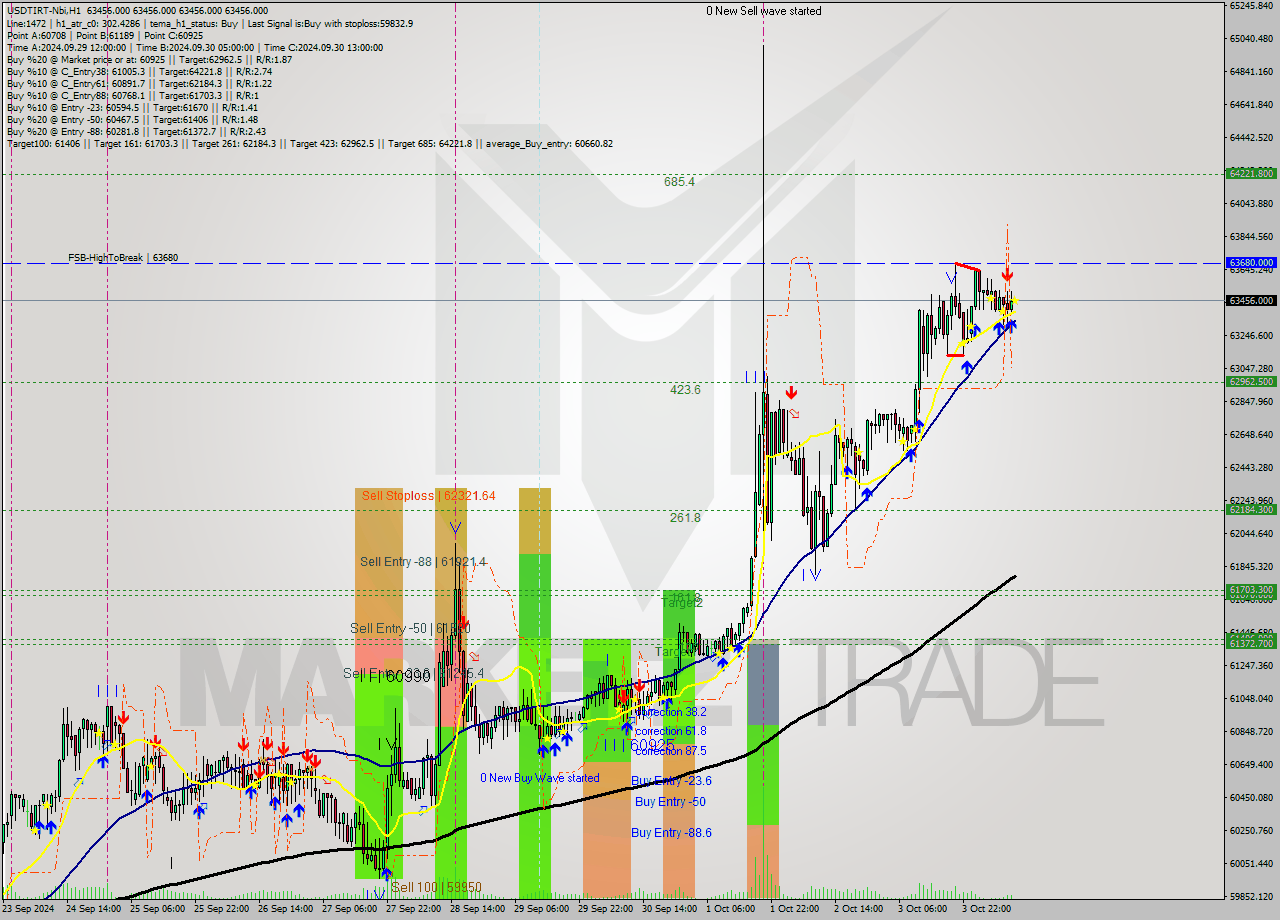Click the 'Buy %20 @ Market price' line
1280x920 pixels.
click(150, 59)
